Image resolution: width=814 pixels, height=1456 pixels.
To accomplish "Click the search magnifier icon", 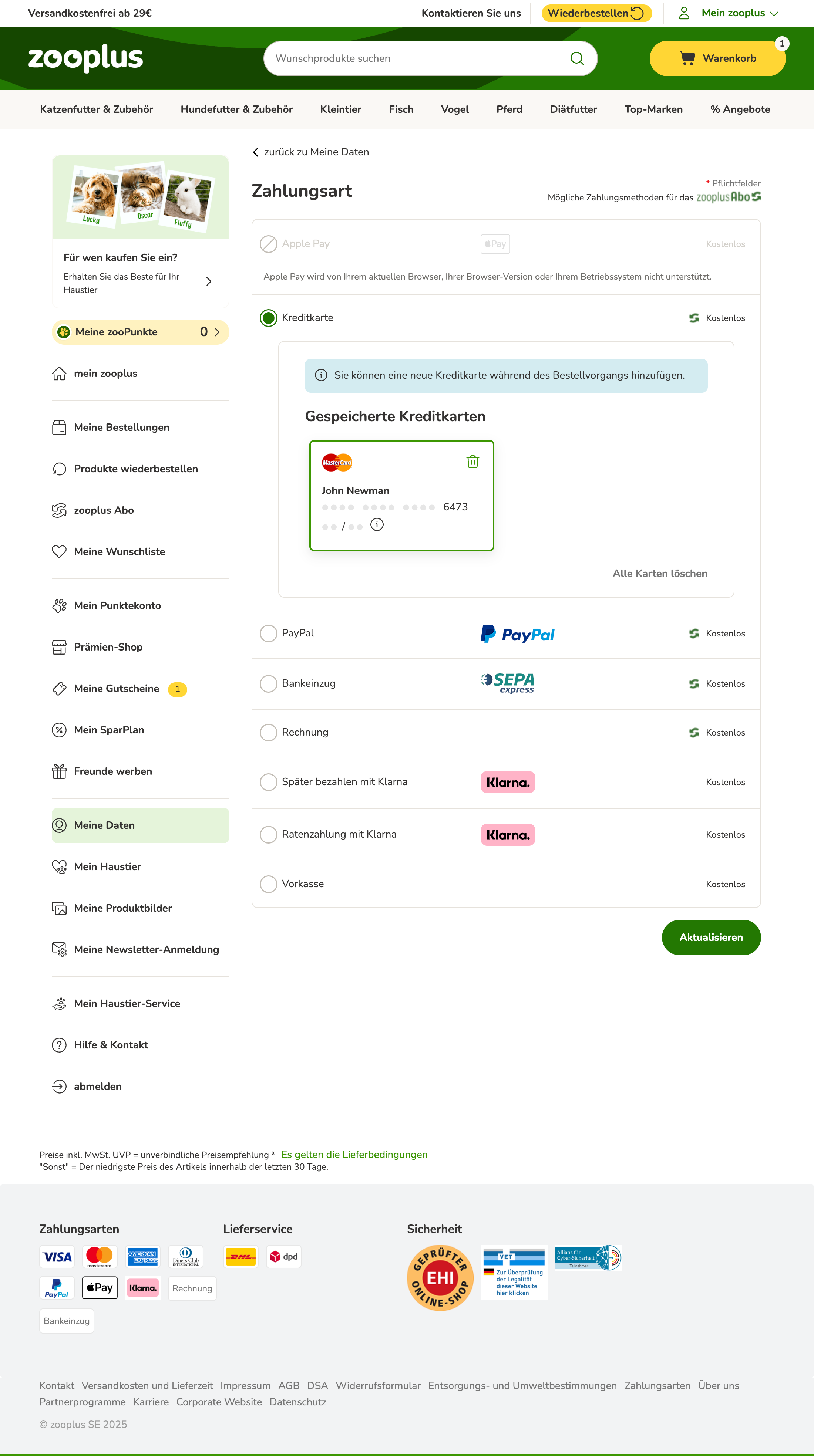I will point(576,58).
